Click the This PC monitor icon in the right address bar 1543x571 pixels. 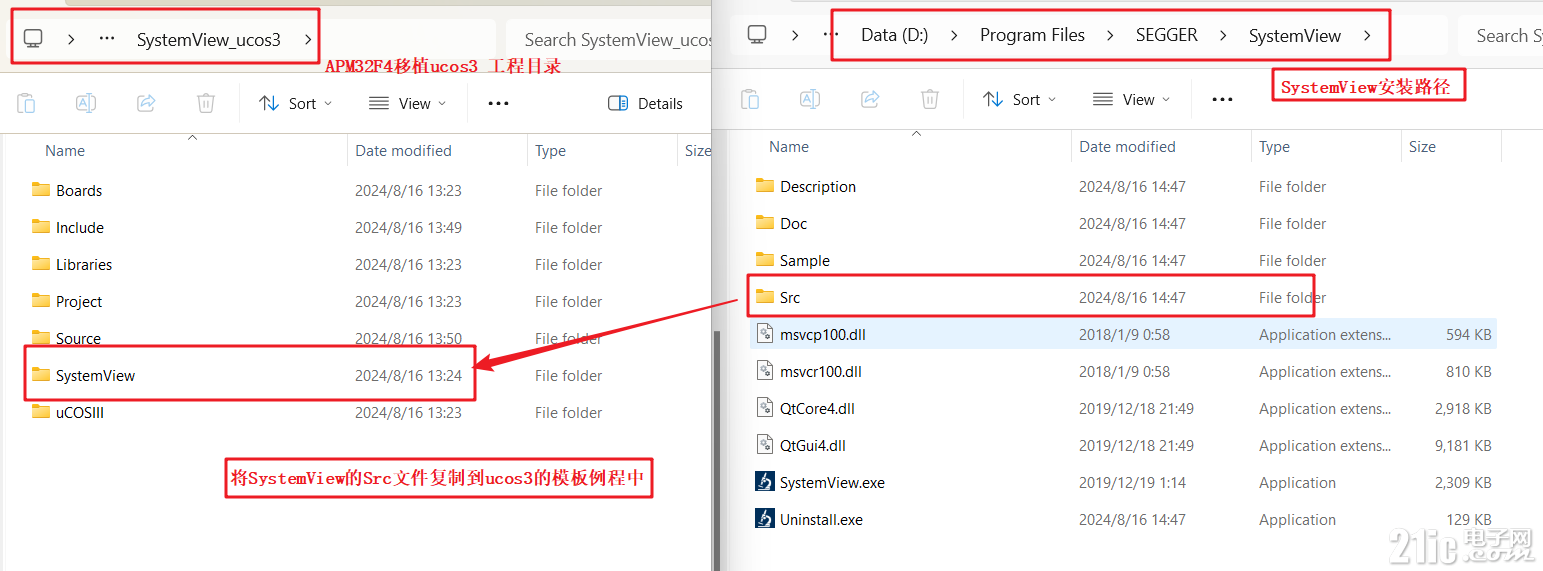[x=757, y=35]
